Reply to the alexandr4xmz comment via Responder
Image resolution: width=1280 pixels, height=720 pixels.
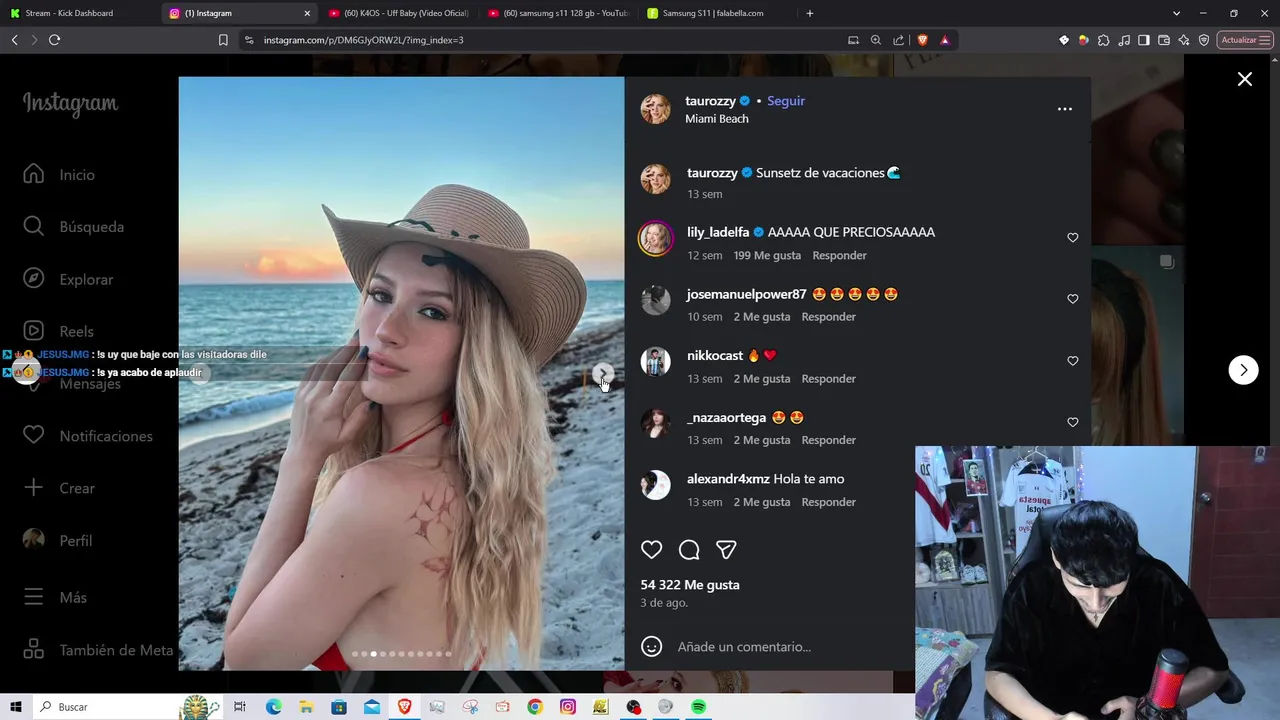829,502
